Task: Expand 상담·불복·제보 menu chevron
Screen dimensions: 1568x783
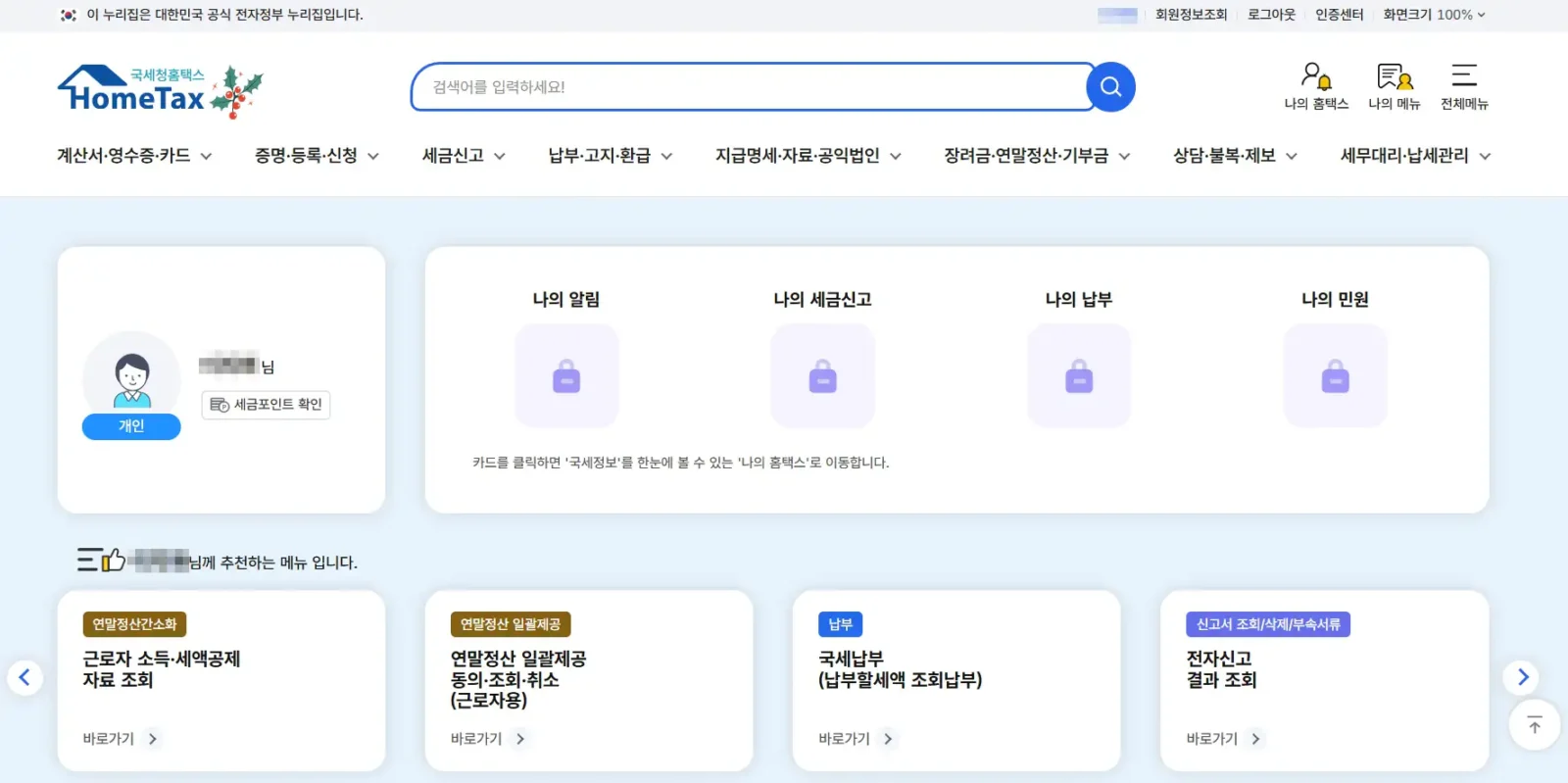Action: tap(1291, 156)
